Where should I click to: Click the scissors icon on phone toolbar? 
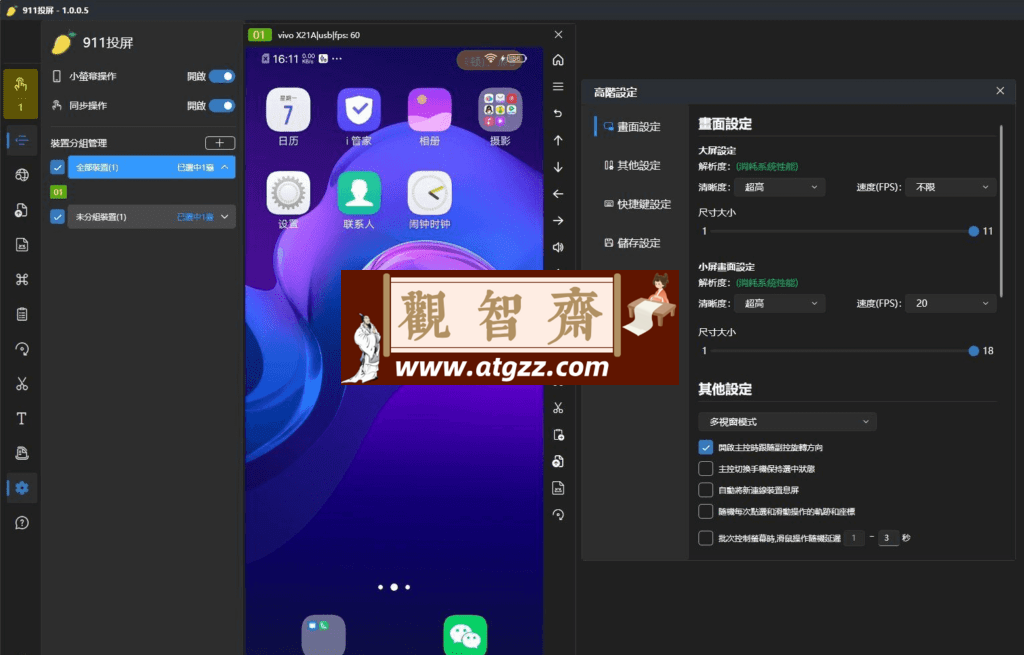[558, 408]
